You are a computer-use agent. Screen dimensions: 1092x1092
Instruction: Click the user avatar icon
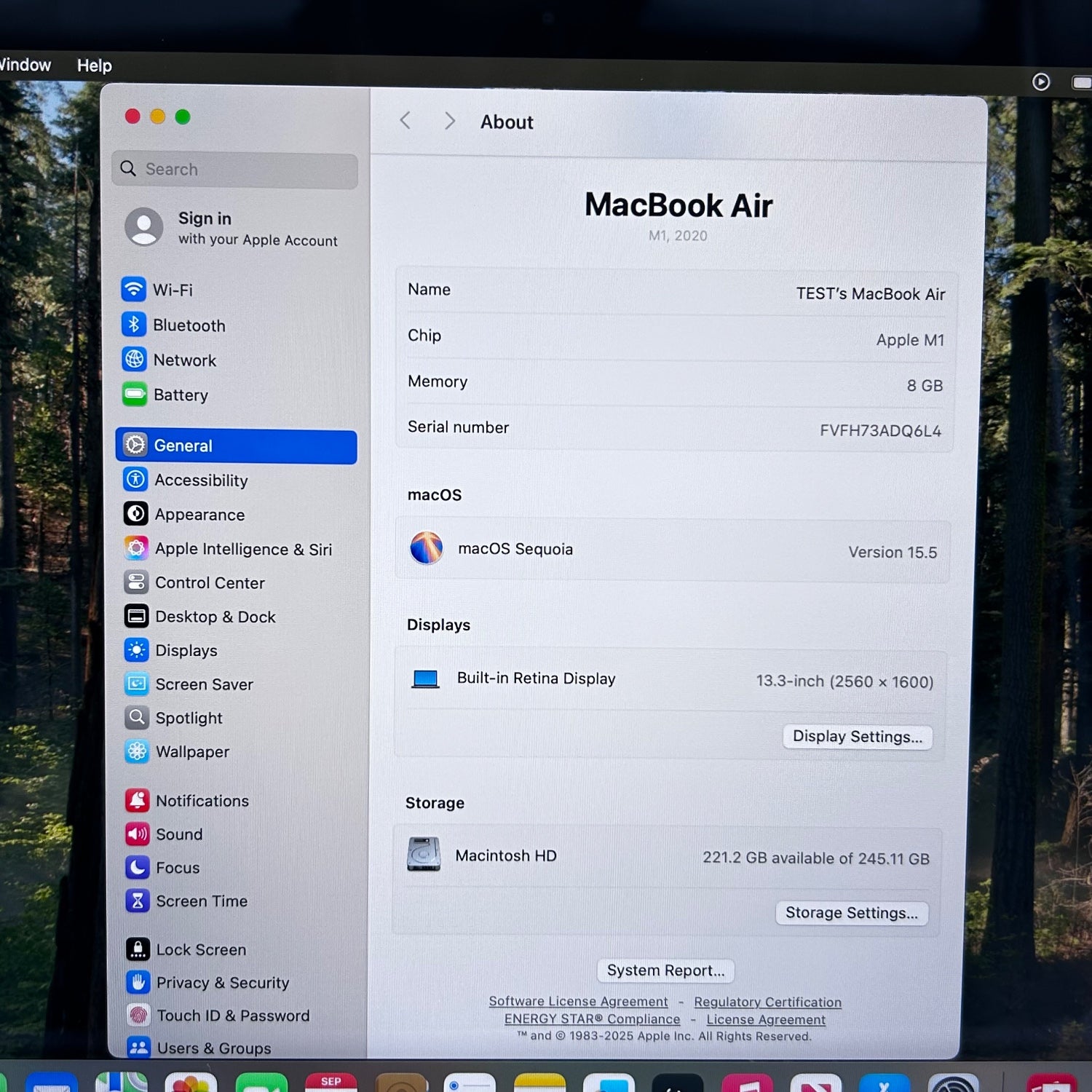point(144,226)
